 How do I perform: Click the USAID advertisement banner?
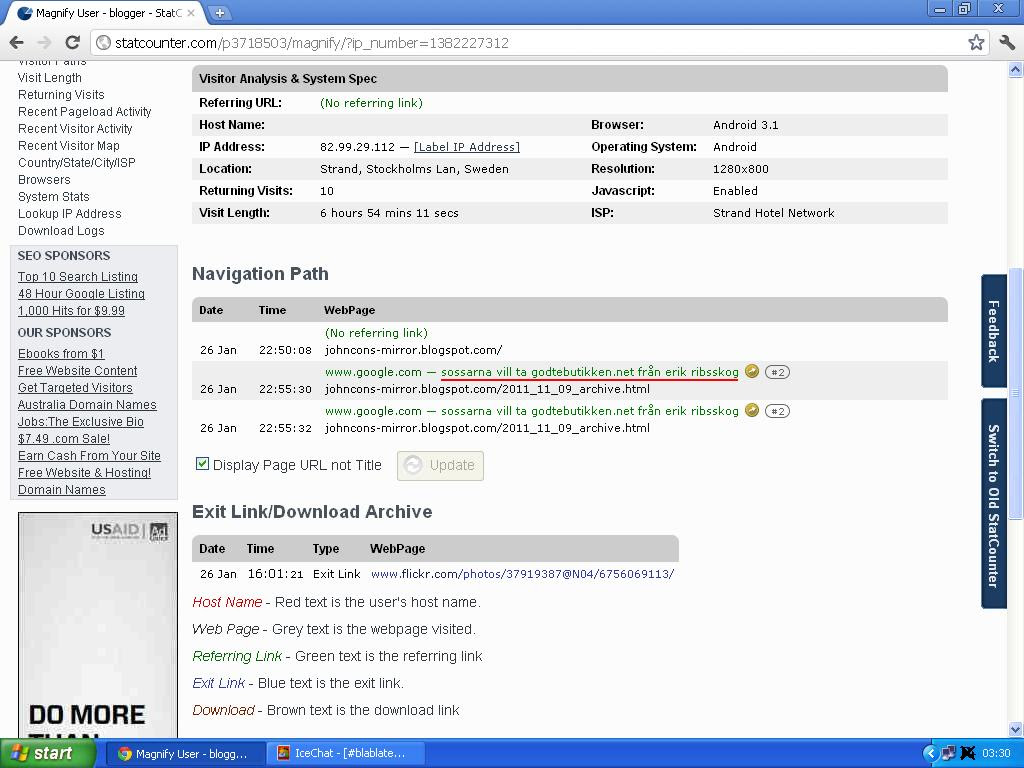point(98,625)
